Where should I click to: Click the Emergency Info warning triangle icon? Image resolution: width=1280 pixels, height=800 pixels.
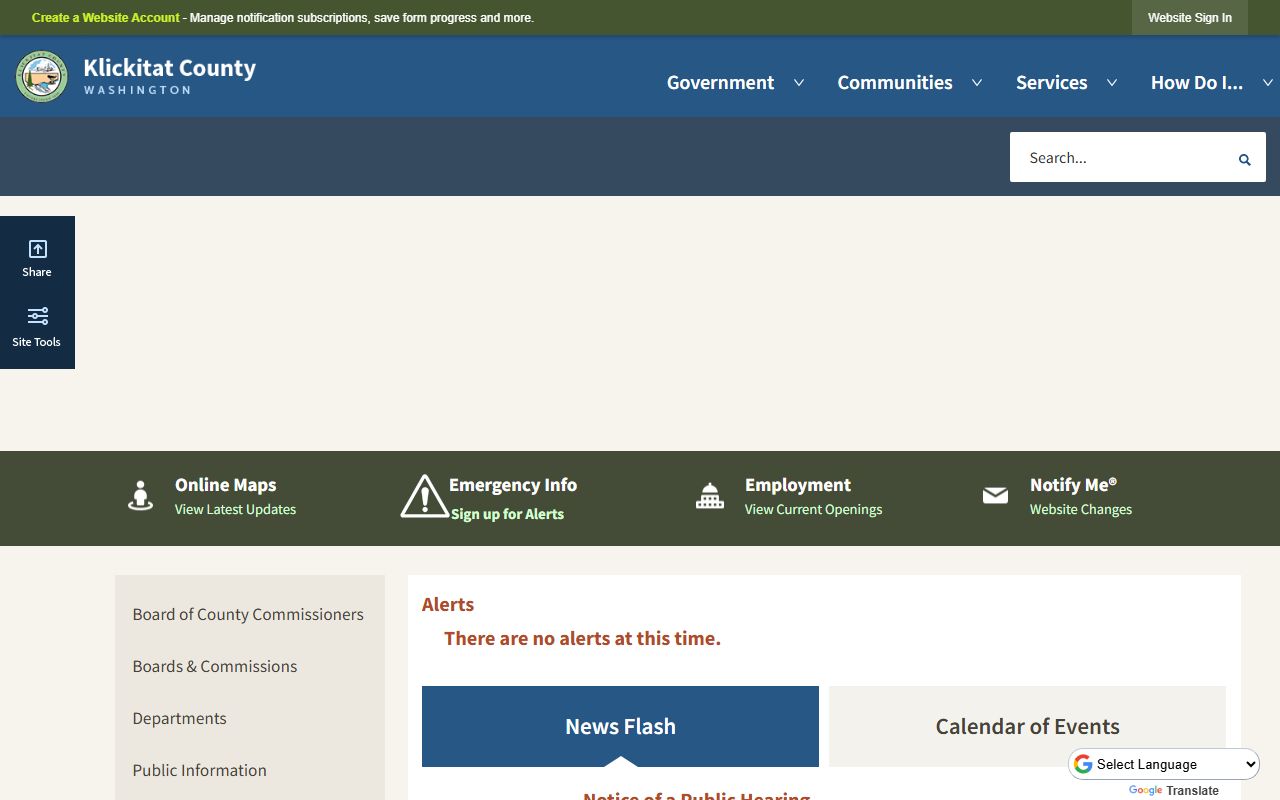[x=424, y=496]
